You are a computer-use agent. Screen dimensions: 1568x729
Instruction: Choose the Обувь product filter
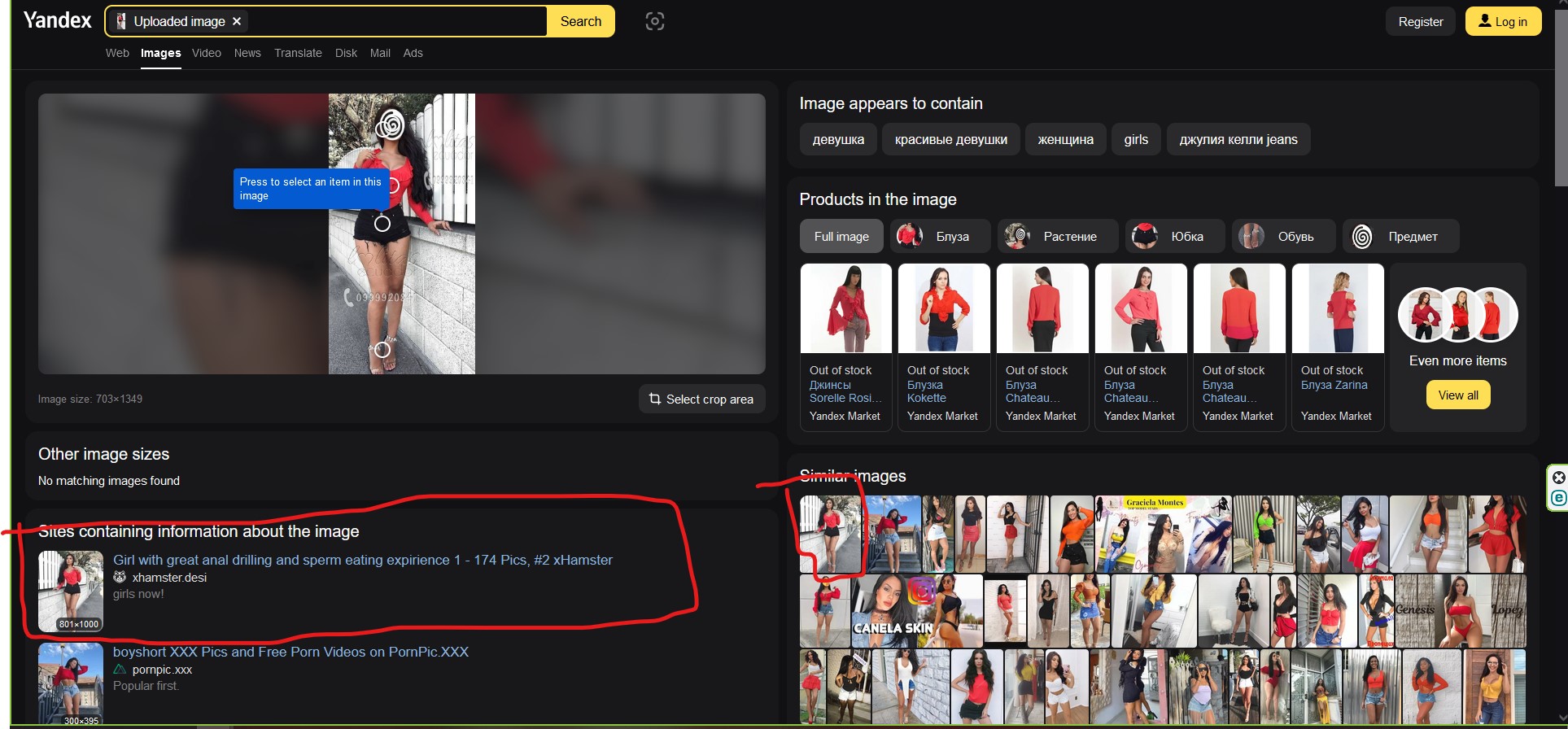click(1283, 236)
